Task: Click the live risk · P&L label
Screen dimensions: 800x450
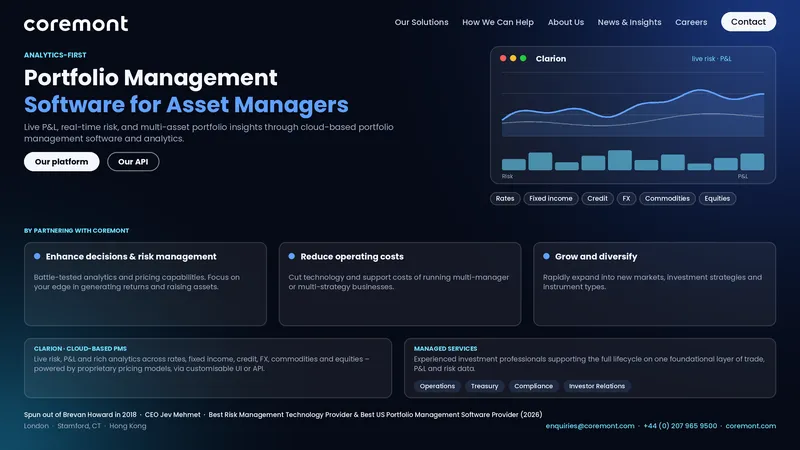Action: 711,59
